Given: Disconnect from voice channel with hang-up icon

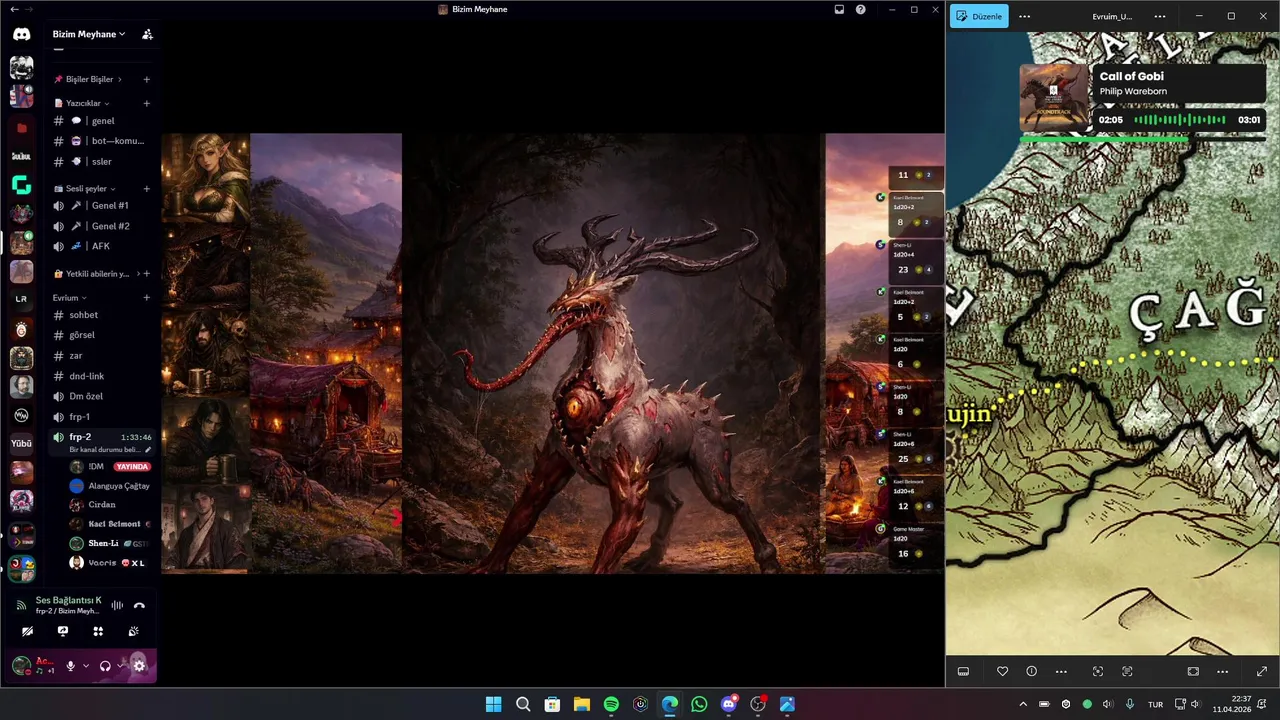Looking at the screenshot, I should [x=139, y=605].
